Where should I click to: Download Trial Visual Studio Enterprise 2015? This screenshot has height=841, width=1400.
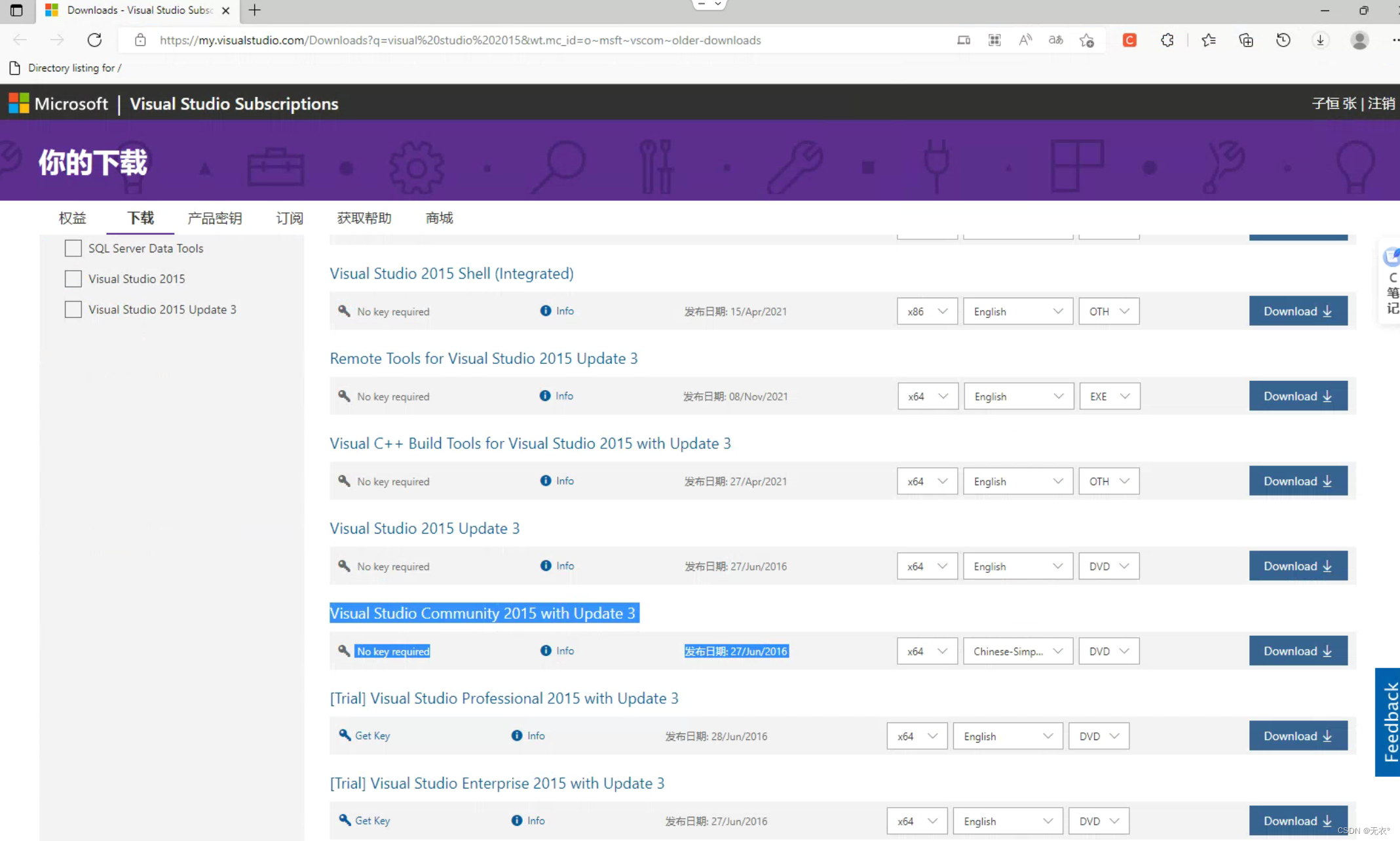1298,821
